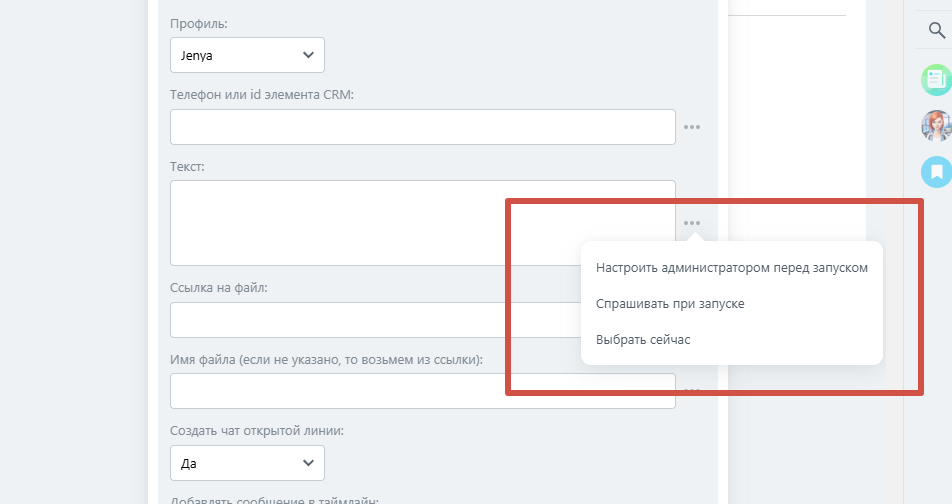Viewport: 952px width, 504px height.
Task: Open the search magnifier in right sidebar
Action: (937, 30)
